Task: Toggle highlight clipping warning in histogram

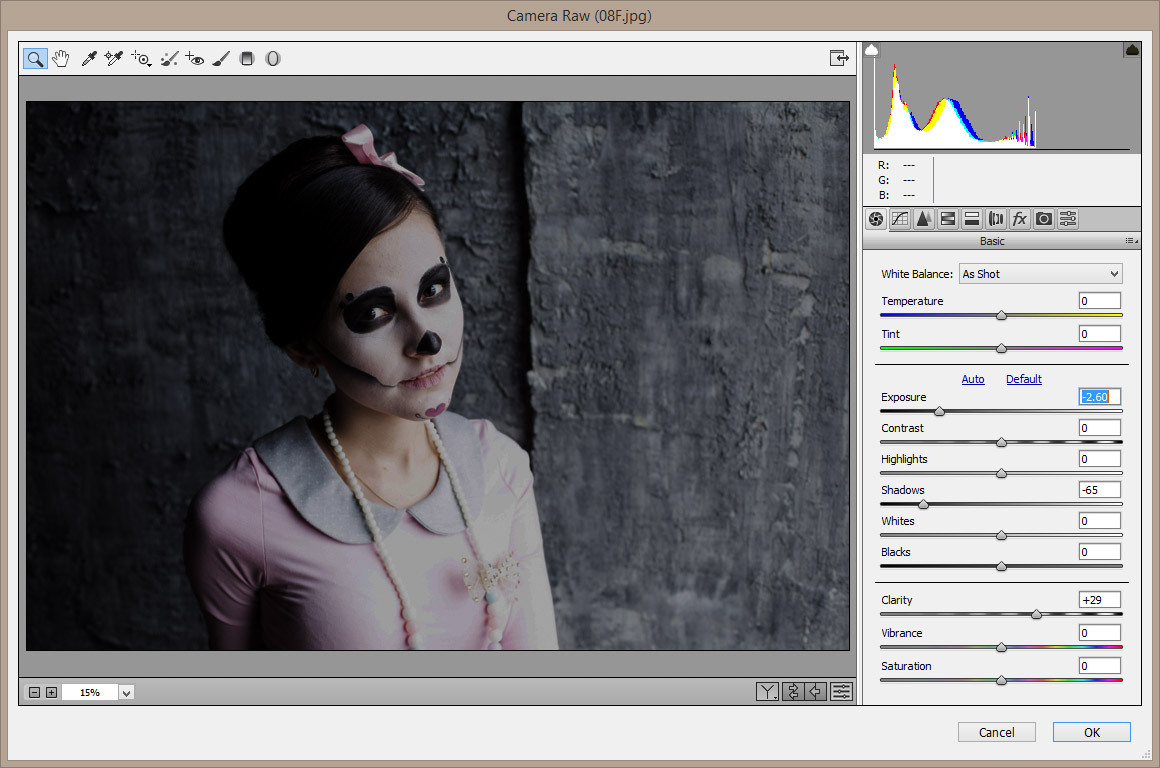Action: [1132, 50]
